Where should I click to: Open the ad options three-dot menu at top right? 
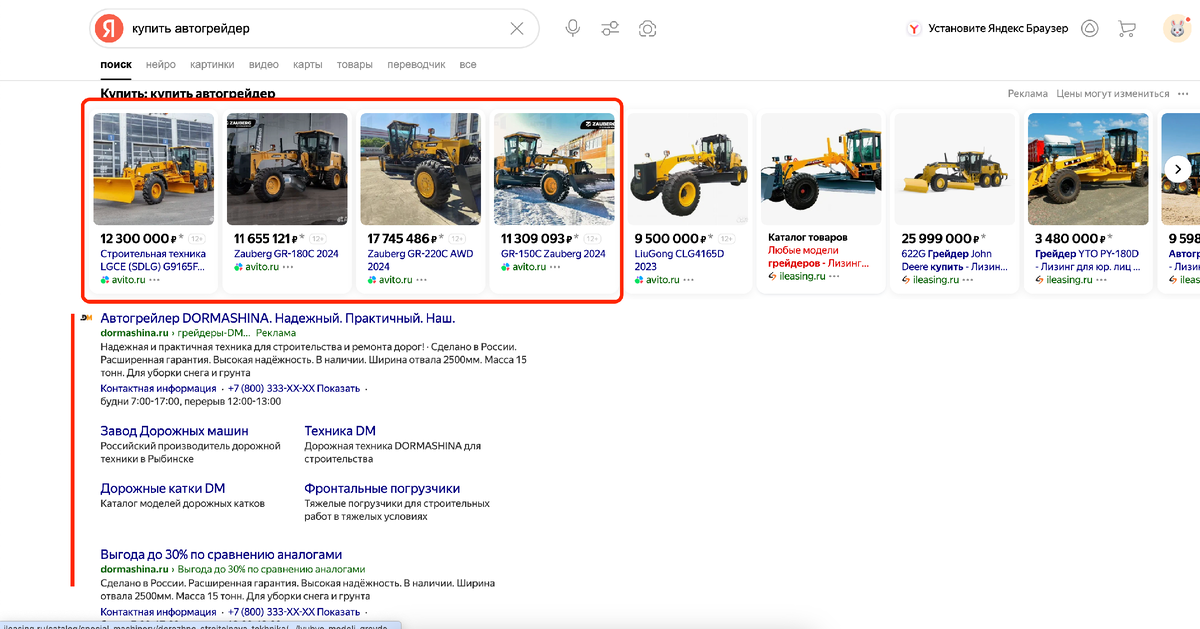point(1183,93)
